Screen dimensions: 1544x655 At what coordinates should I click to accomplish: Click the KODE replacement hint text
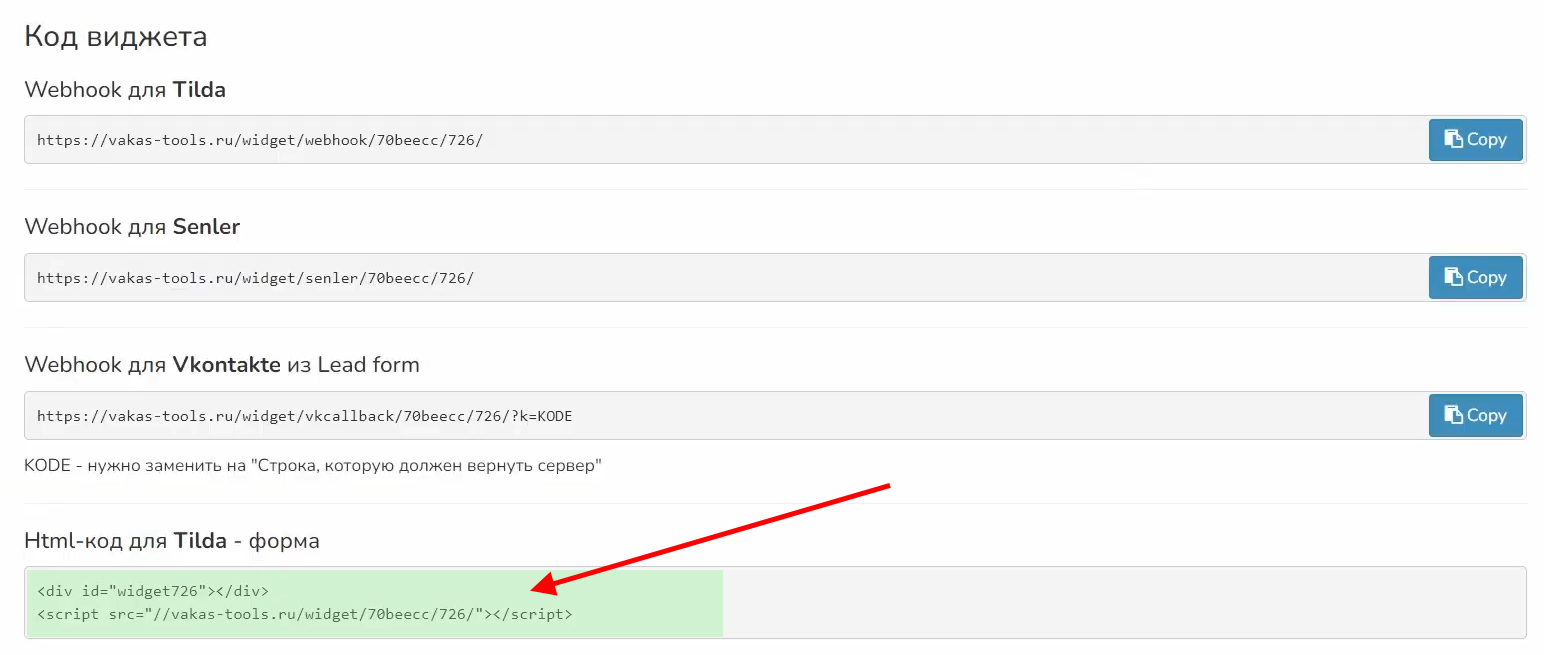coord(312,466)
